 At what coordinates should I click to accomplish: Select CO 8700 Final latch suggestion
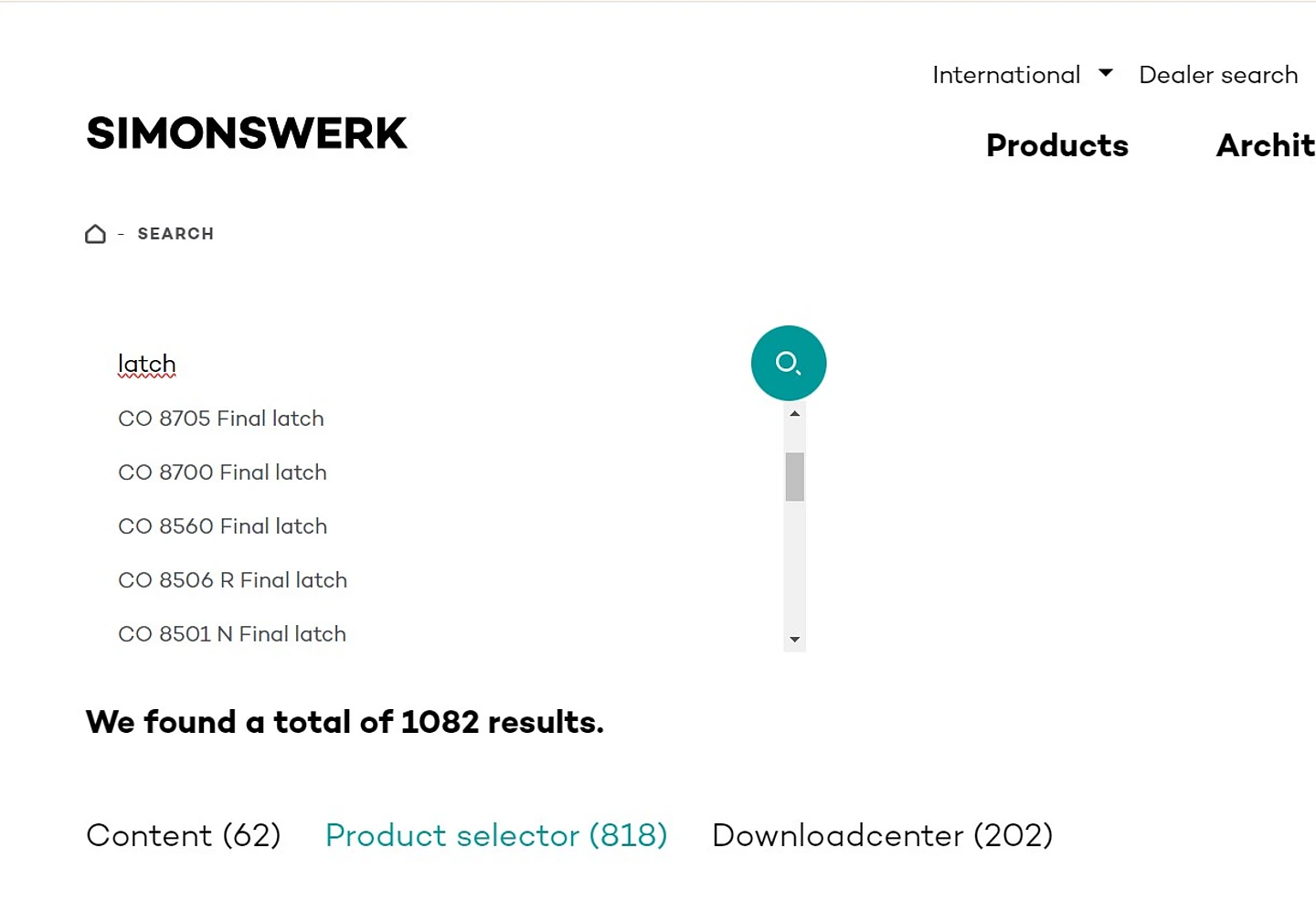tap(222, 472)
